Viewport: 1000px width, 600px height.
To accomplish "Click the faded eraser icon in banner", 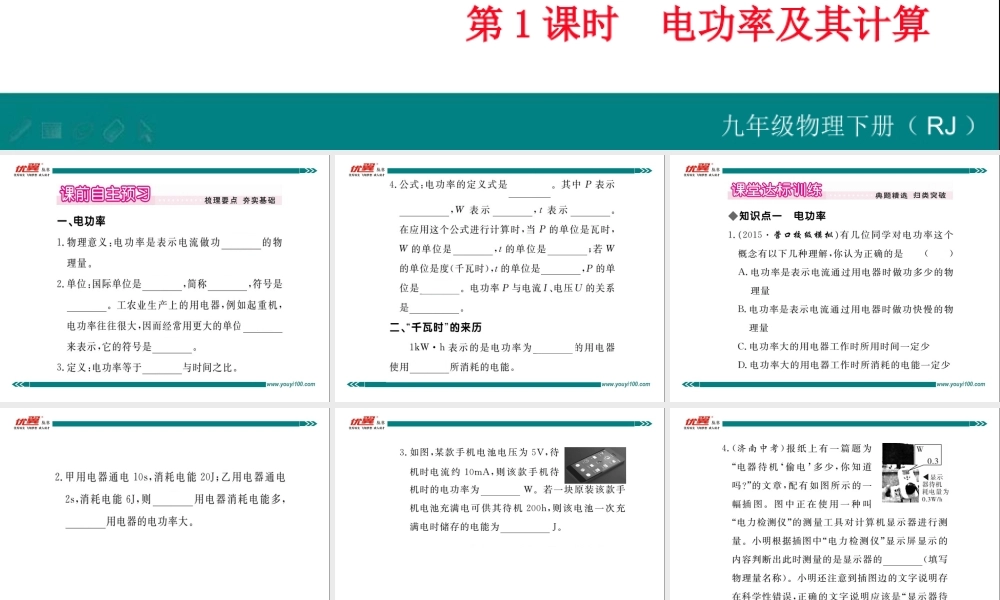I will (x=114, y=130).
